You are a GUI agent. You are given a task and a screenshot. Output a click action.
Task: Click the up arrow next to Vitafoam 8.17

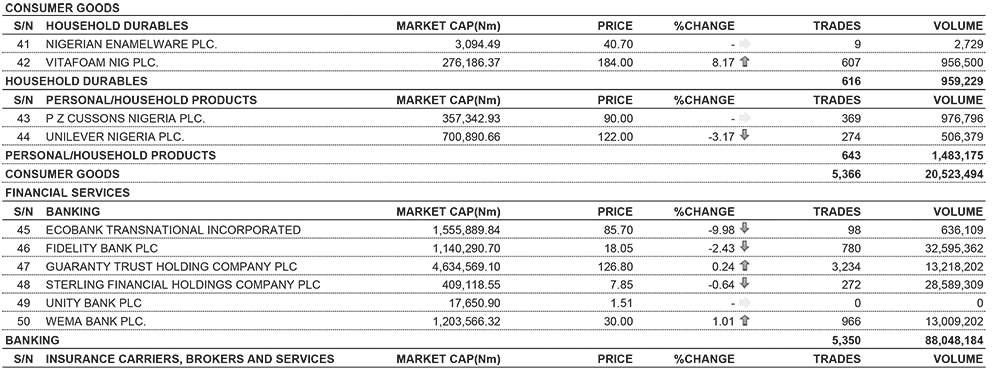(745, 62)
